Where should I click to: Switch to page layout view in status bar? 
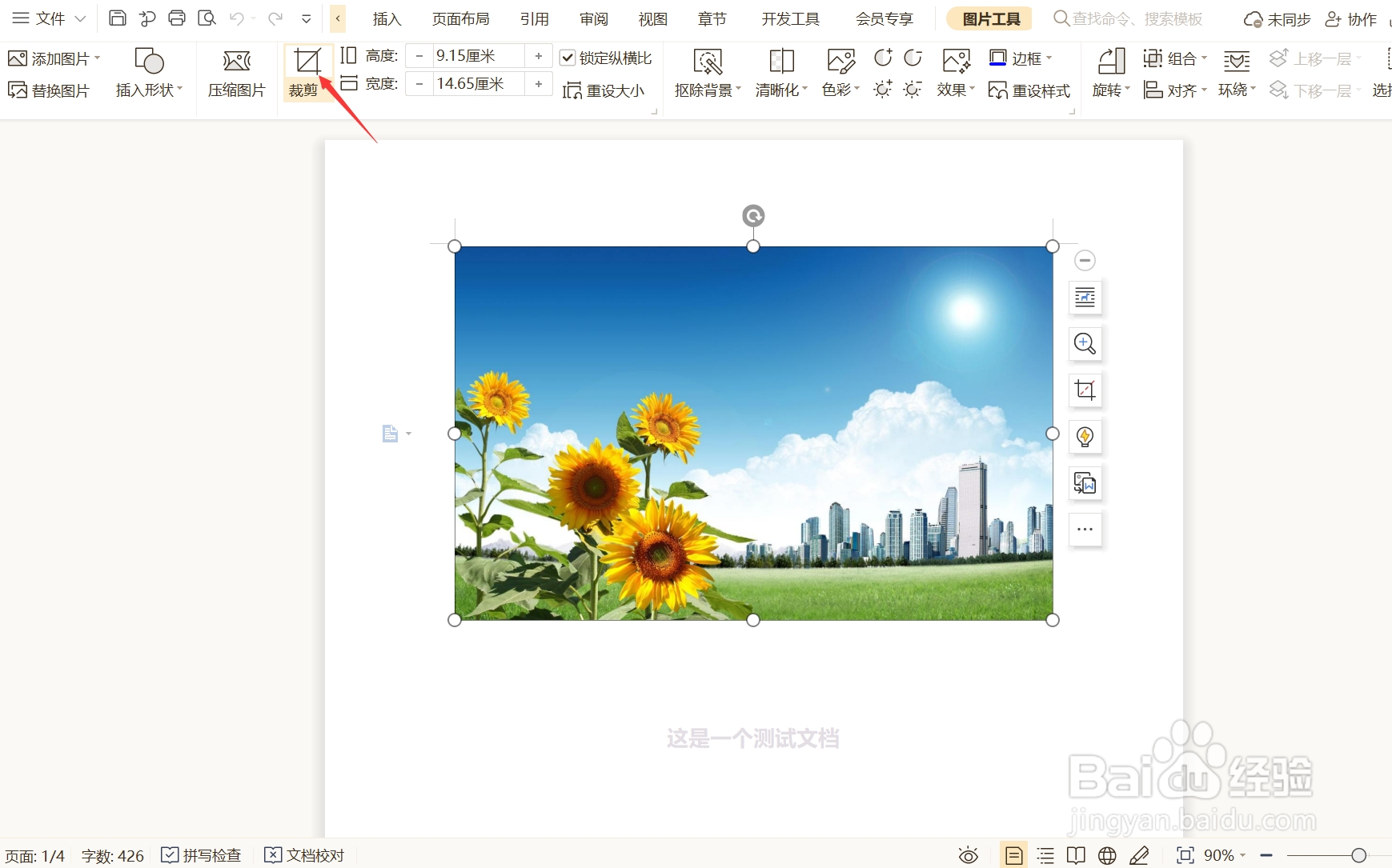(1013, 855)
